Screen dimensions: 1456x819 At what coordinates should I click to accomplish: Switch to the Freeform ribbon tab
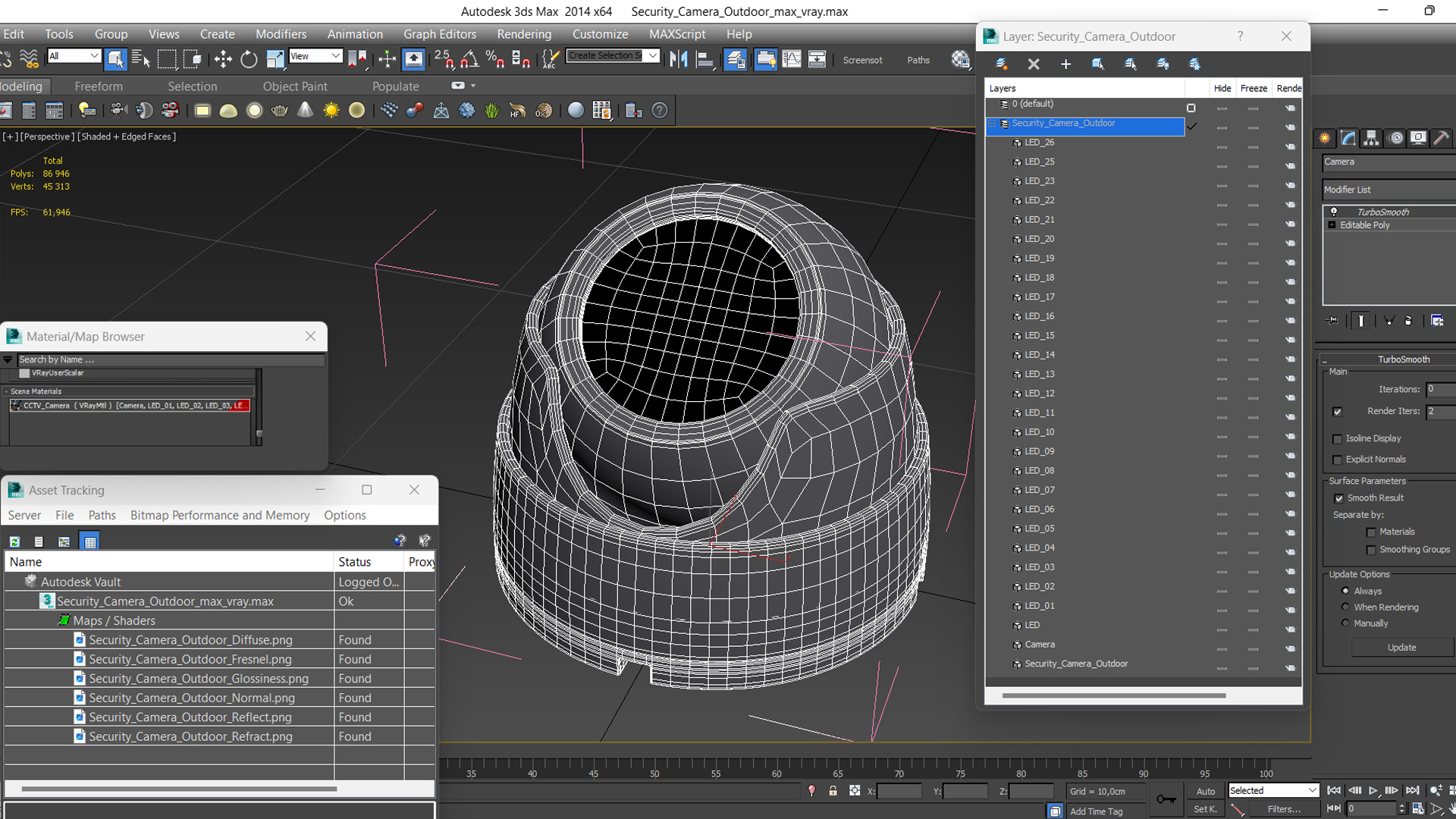[x=99, y=86]
